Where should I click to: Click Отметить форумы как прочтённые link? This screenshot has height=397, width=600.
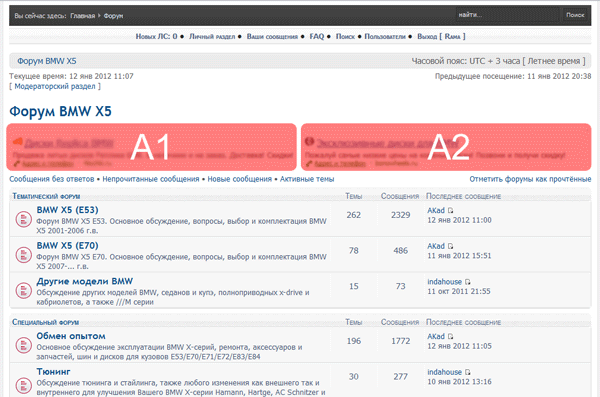530,179
